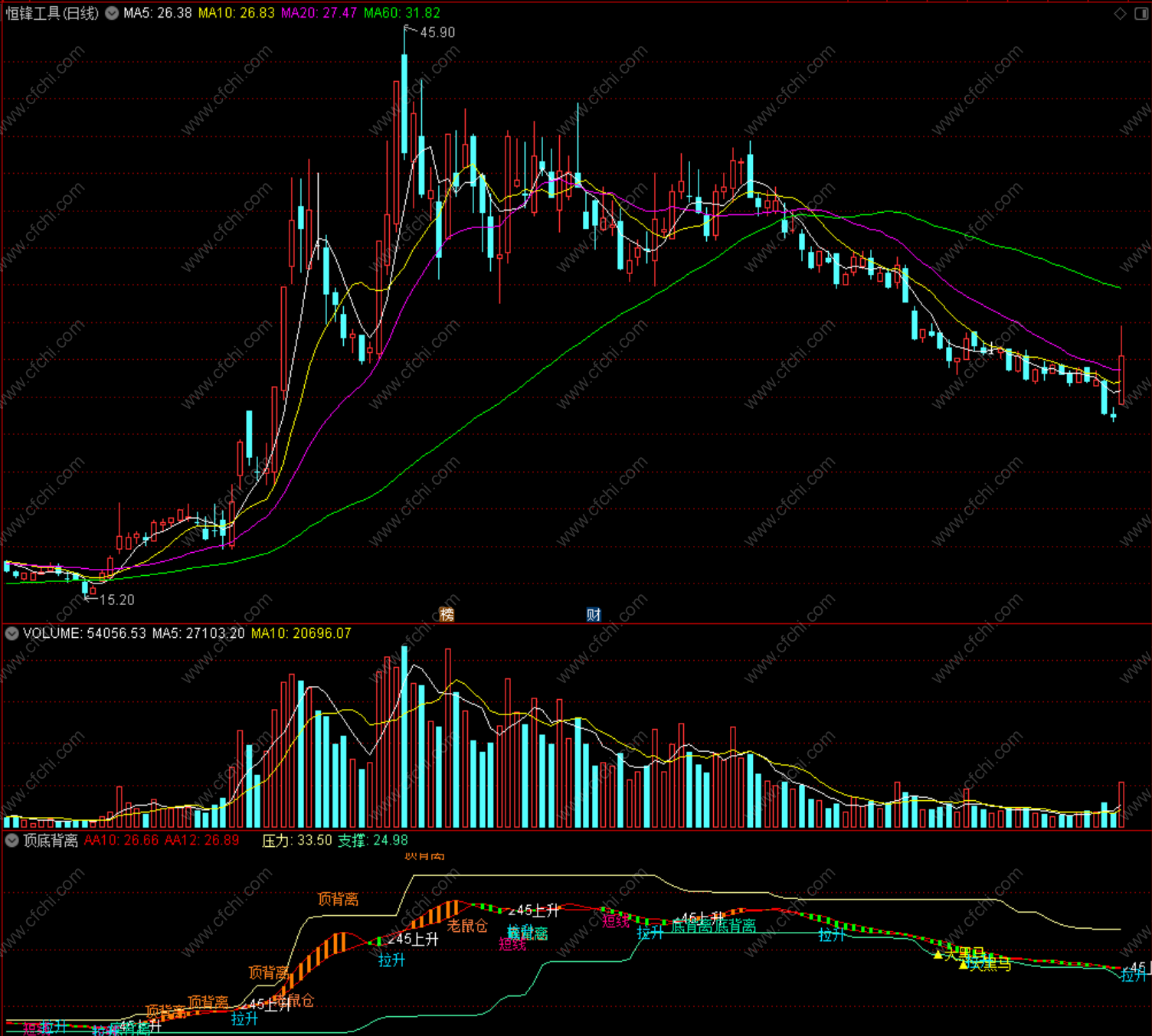Select the MA60: 31.82 label
The height and width of the screenshot is (1036, 1152).
(x=402, y=13)
